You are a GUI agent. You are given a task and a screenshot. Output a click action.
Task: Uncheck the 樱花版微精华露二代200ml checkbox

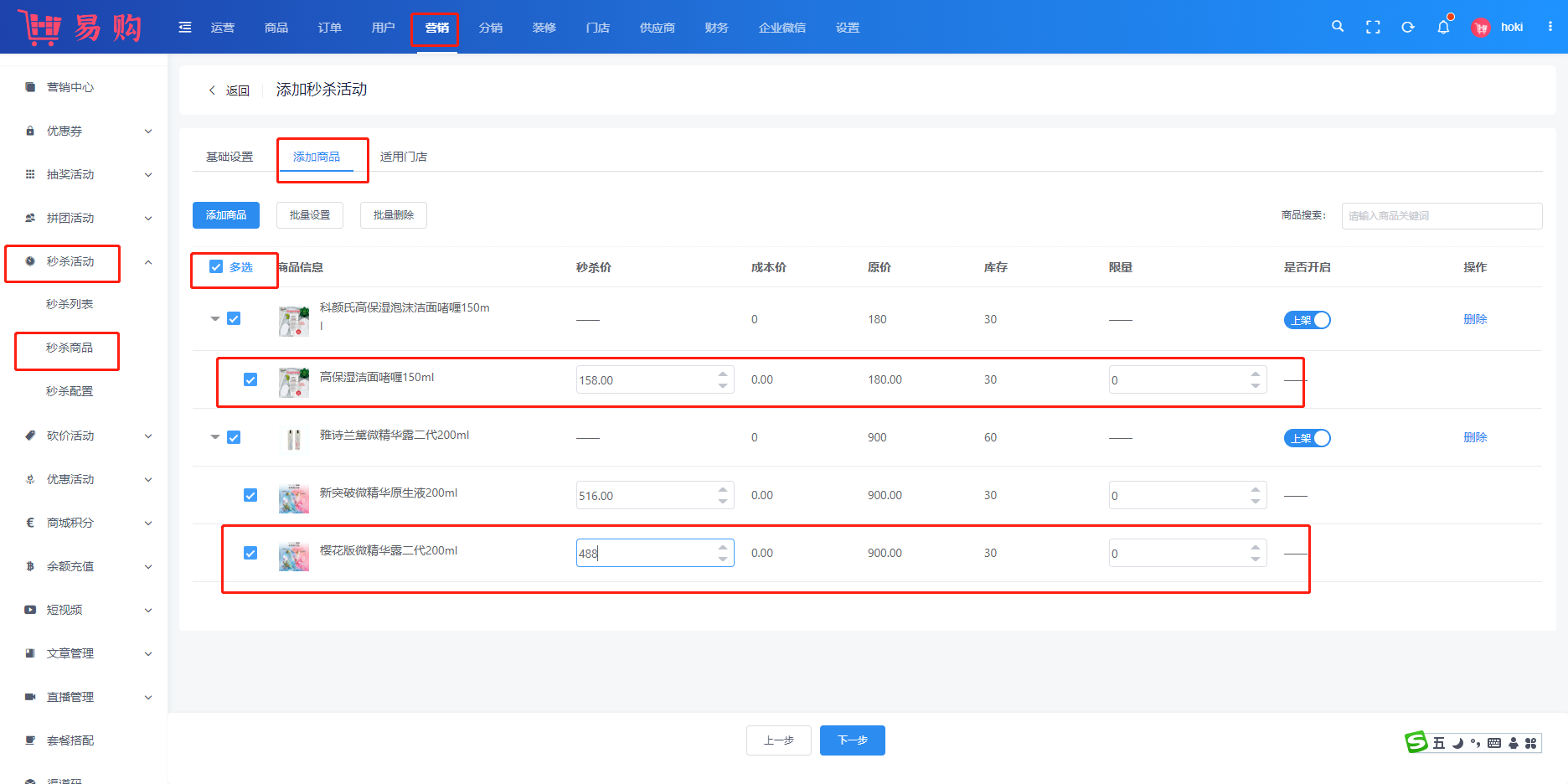click(250, 553)
